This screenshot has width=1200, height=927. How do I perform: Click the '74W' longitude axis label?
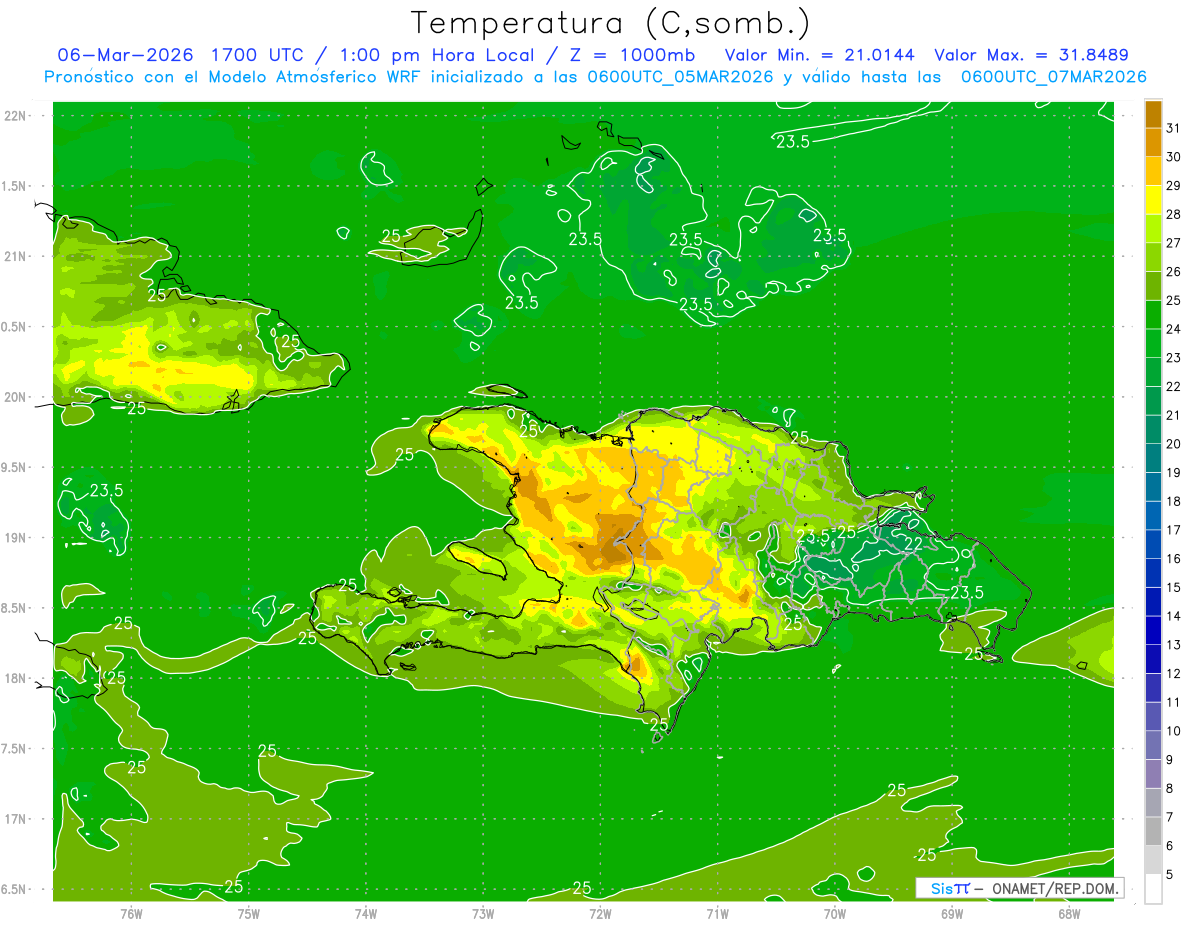pyautogui.click(x=366, y=914)
